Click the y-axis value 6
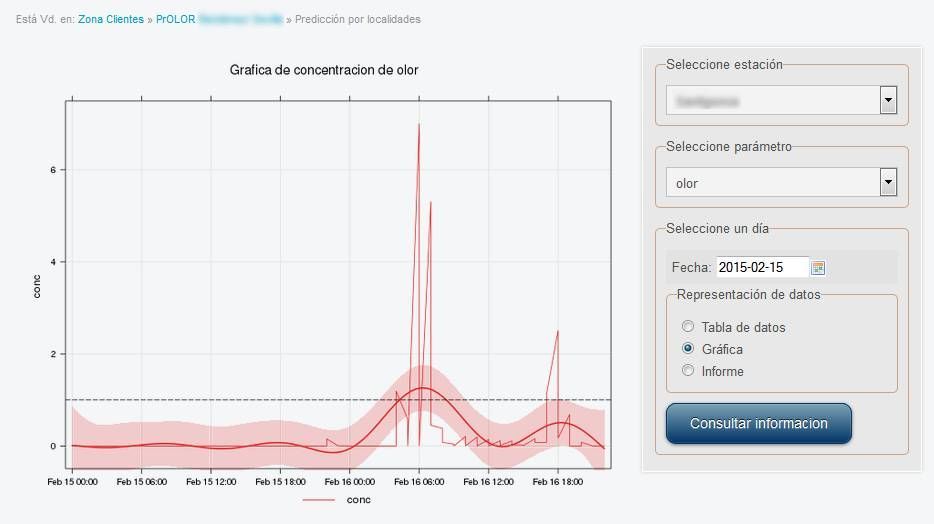Screen dimensions: 934x524 [x=53, y=170]
